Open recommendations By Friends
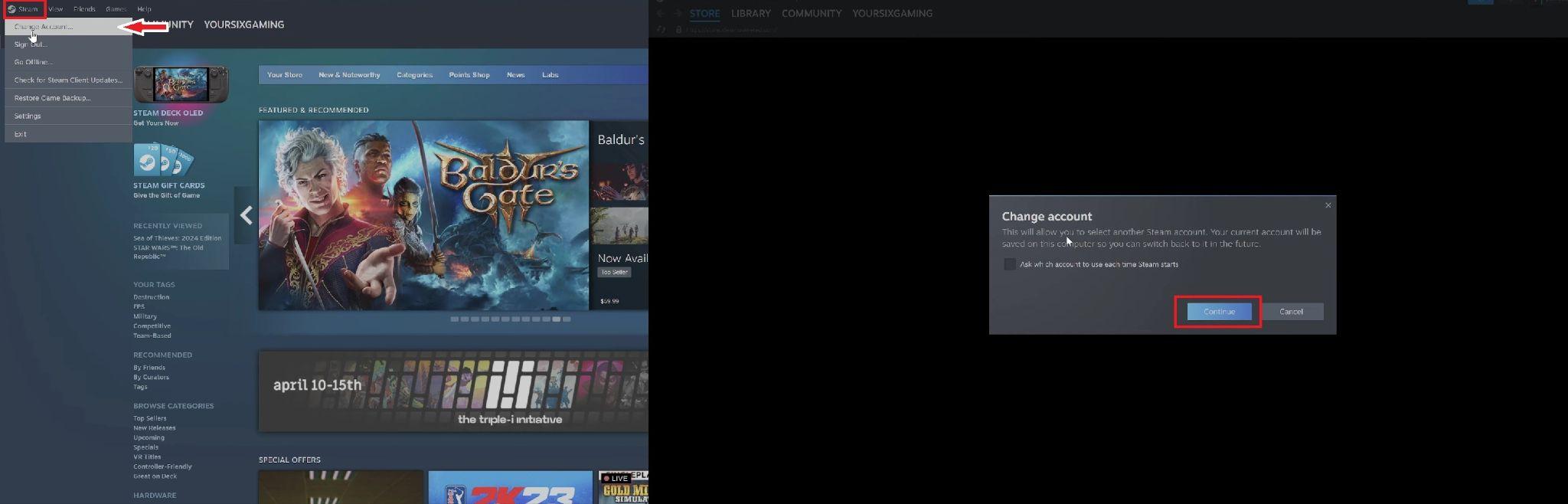This screenshot has width=1568, height=504. [149, 368]
